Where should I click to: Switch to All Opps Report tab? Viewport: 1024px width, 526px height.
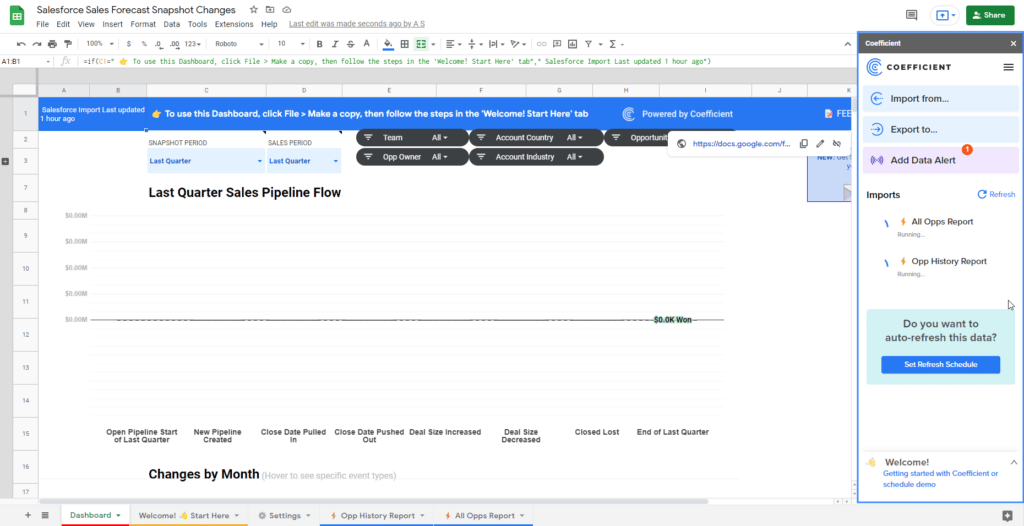(x=483, y=515)
